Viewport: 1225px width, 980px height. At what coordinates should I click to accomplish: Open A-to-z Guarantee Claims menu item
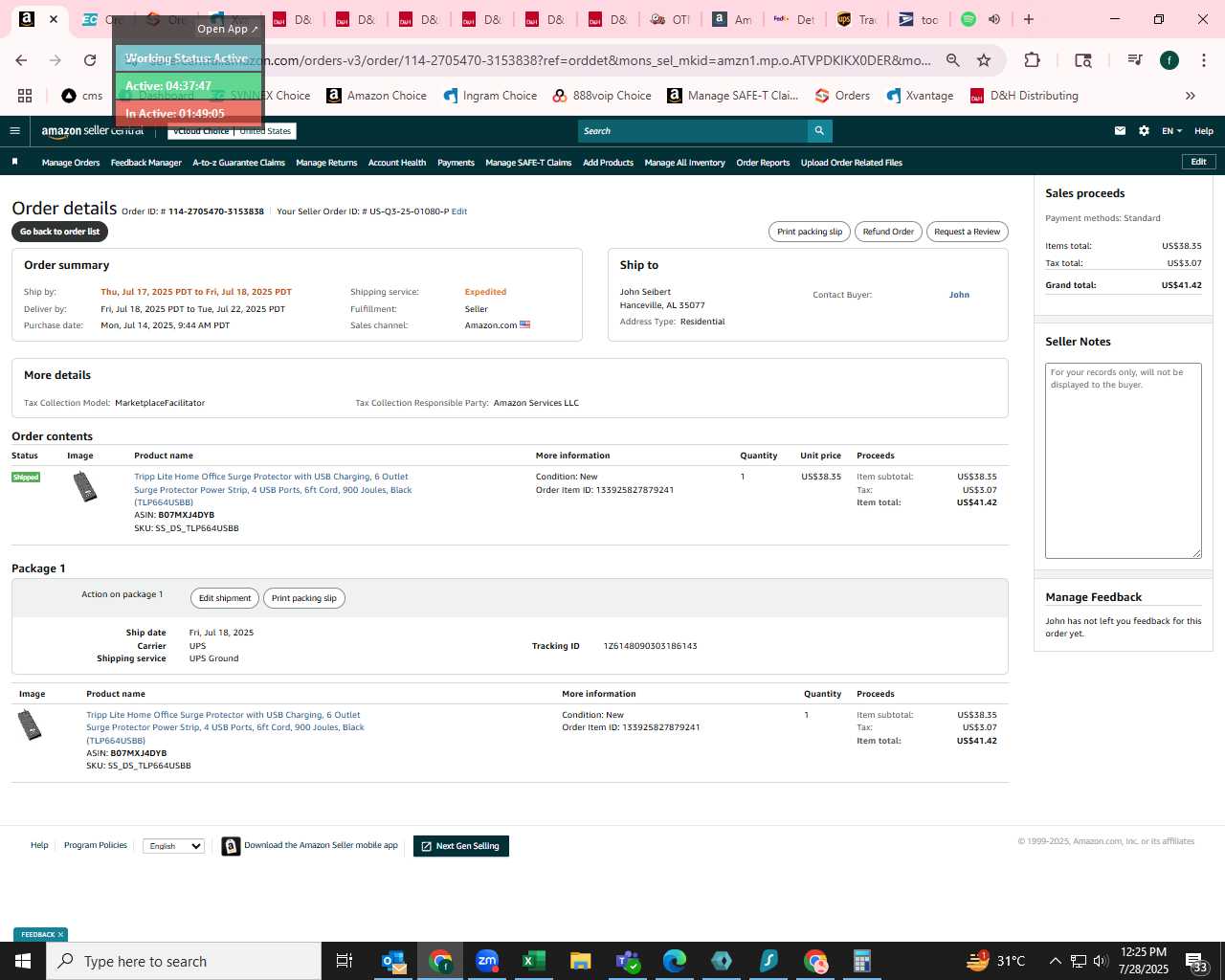point(239,163)
